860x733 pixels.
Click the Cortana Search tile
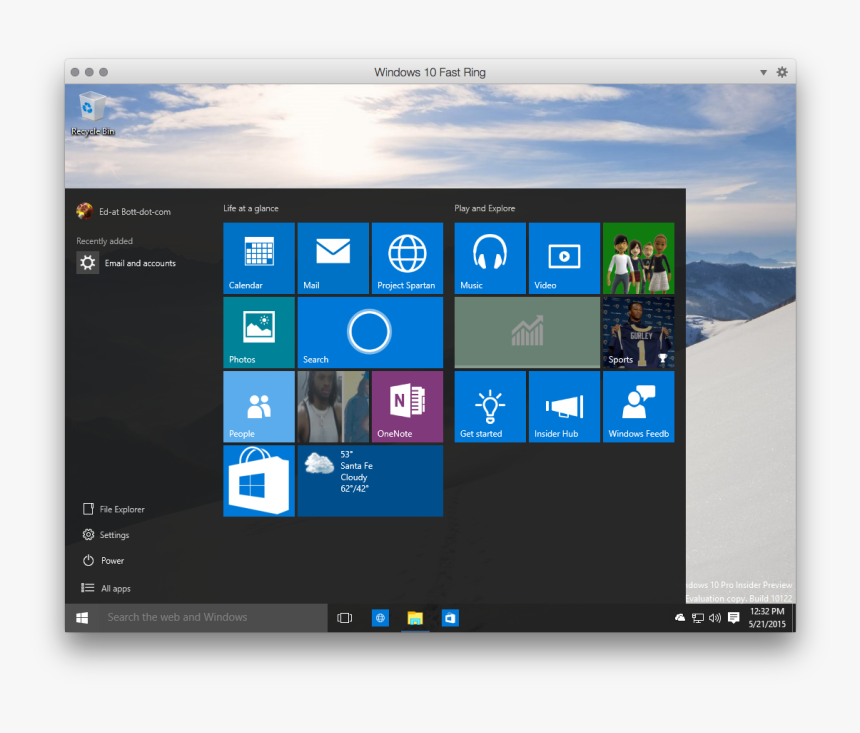(370, 332)
